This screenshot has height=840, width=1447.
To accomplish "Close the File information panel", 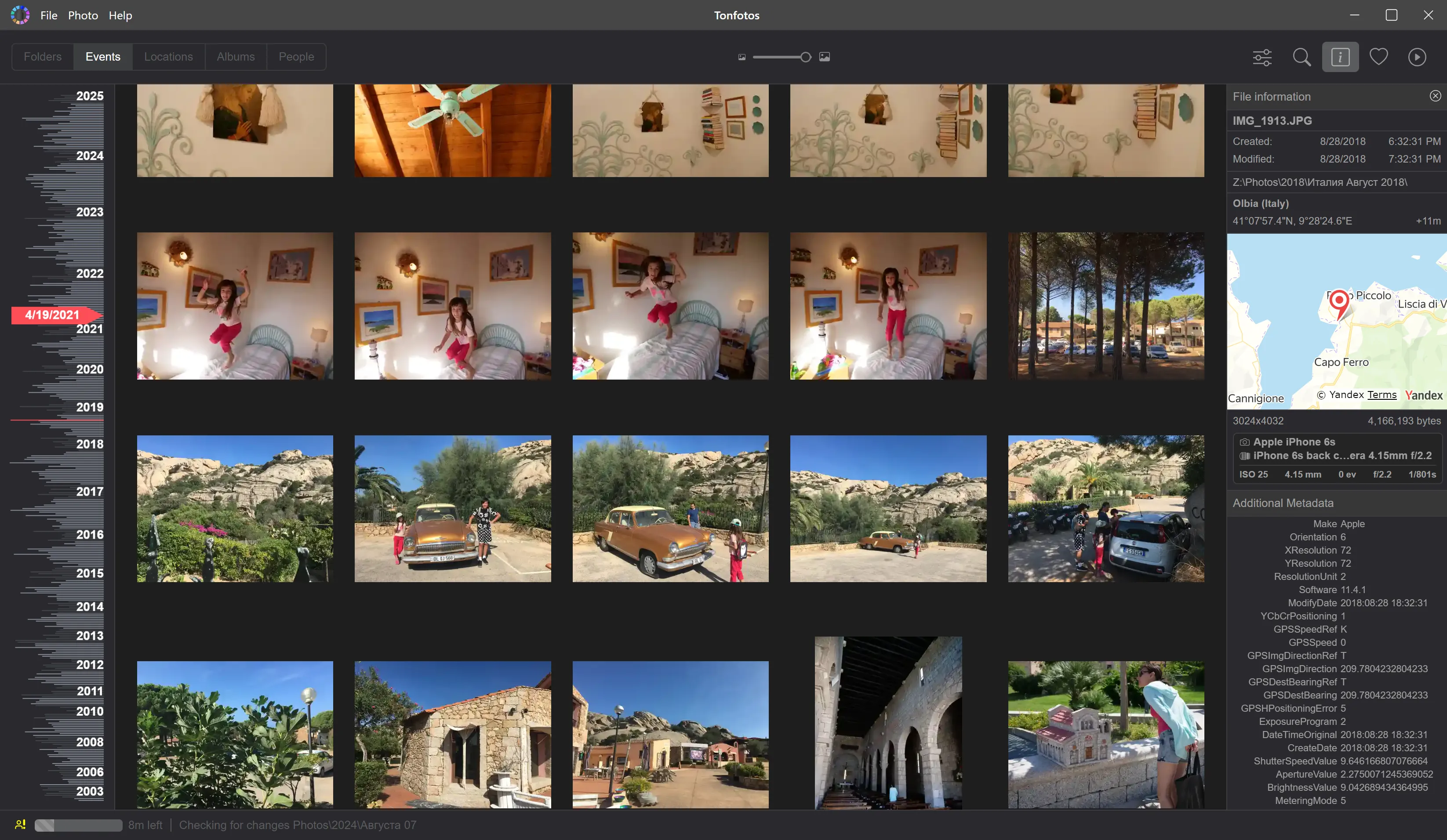I will pos(1435,96).
